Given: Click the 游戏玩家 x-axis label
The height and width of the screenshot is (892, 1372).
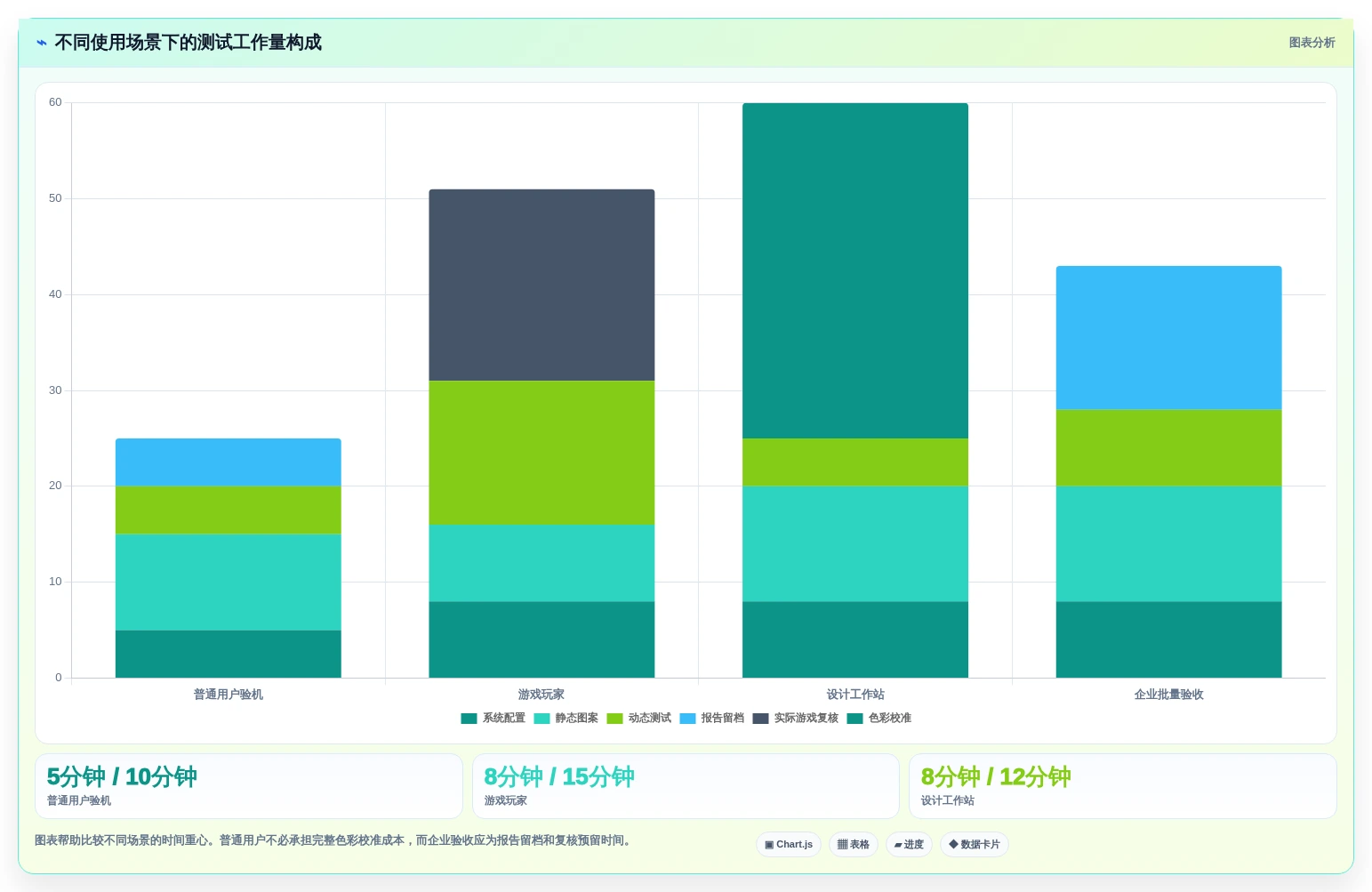Looking at the screenshot, I should tap(542, 695).
